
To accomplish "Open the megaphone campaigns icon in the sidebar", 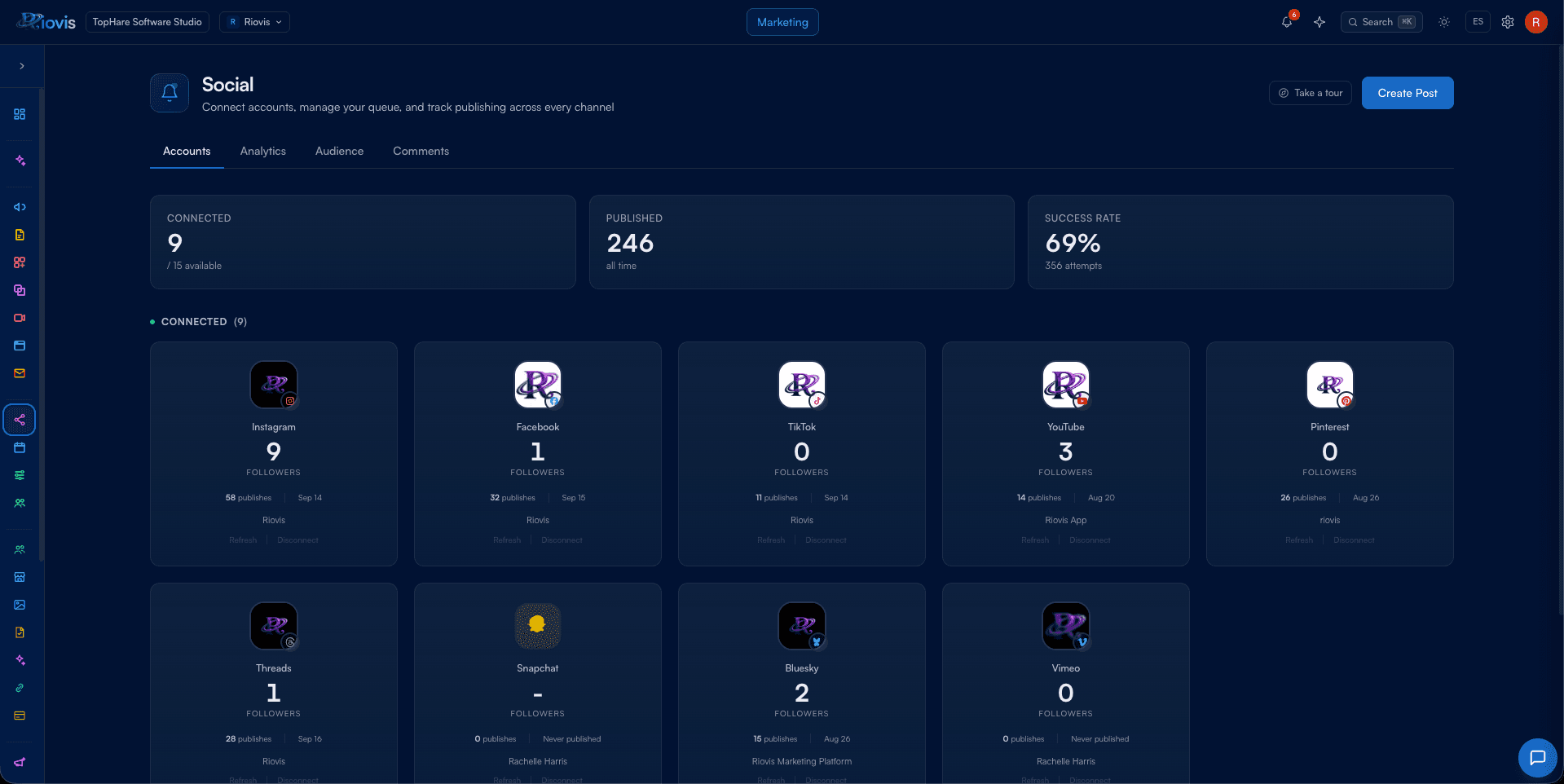I will tap(20, 207).
